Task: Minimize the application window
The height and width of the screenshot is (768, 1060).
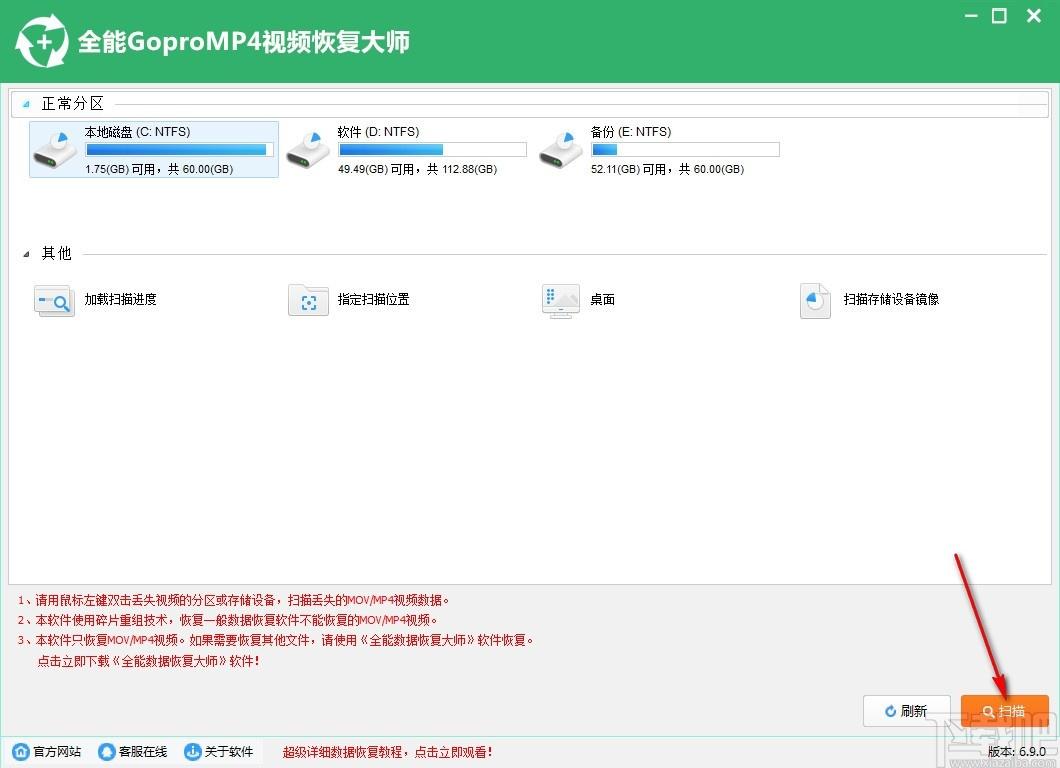Action: [x=971, y=16]
